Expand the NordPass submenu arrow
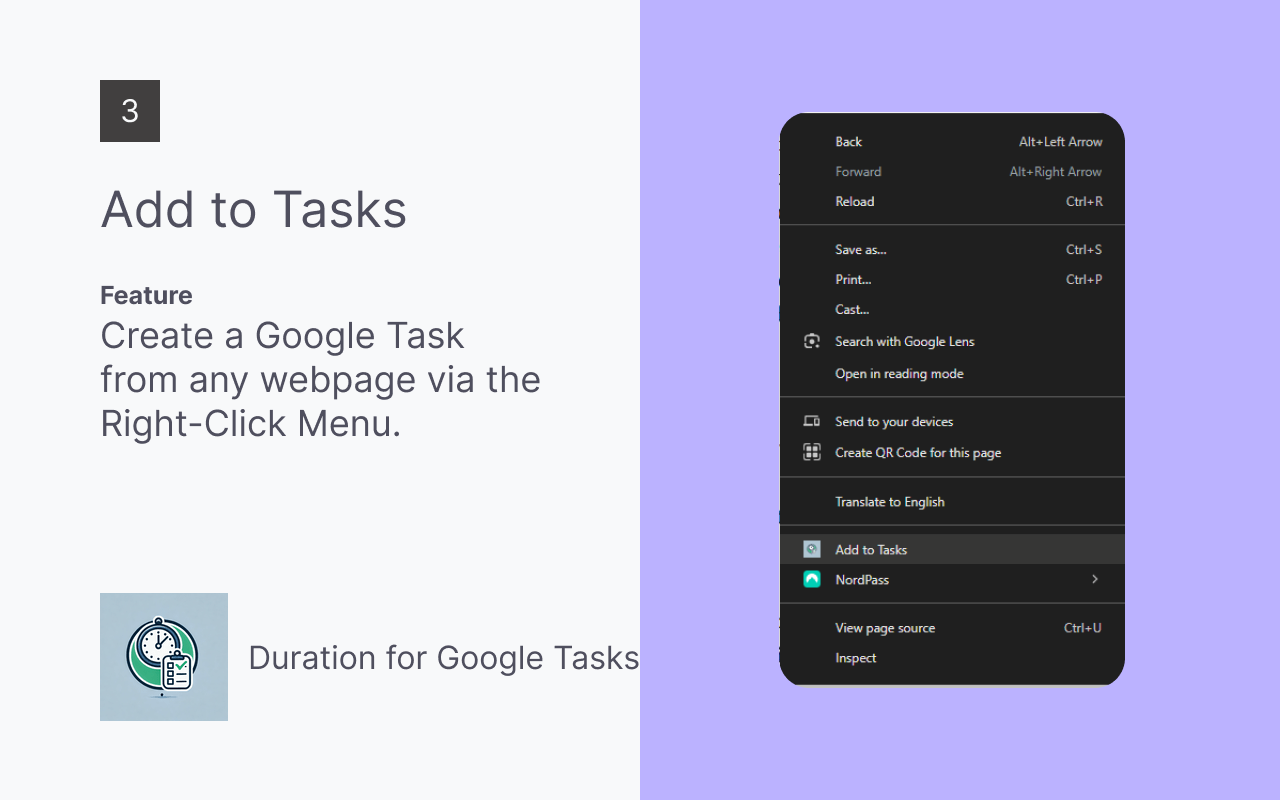 pos(1095,579)
